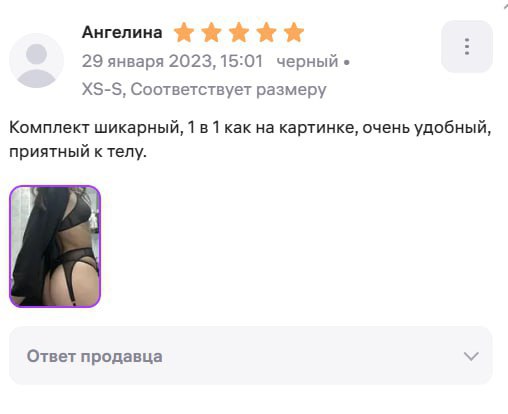Image resolution: width=508 pixels, height=414 pixels.
Task: Expand seller reply with the chevron arrow
Action: coord(471,356)
